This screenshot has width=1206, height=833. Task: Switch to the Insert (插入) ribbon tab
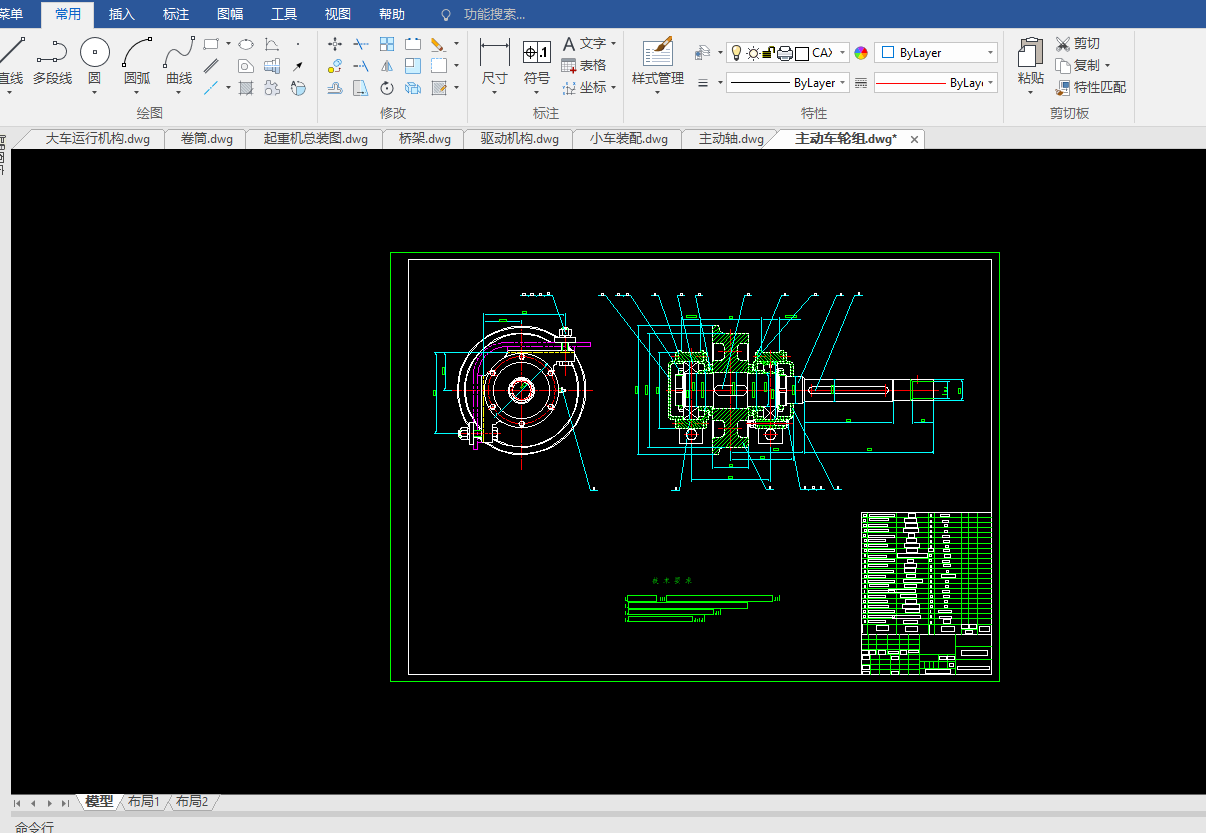click(x=122, y=14)
